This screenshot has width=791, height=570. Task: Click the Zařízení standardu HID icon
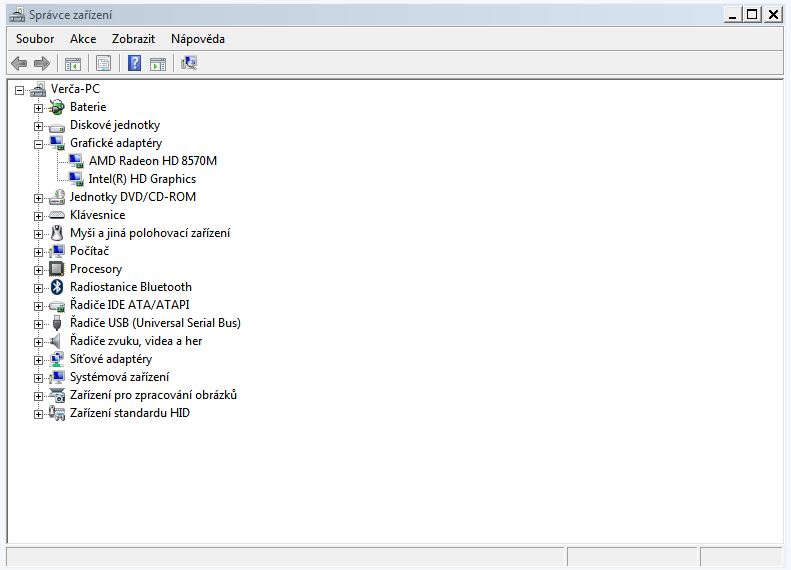pyautogui.click(x=57, y=414)
